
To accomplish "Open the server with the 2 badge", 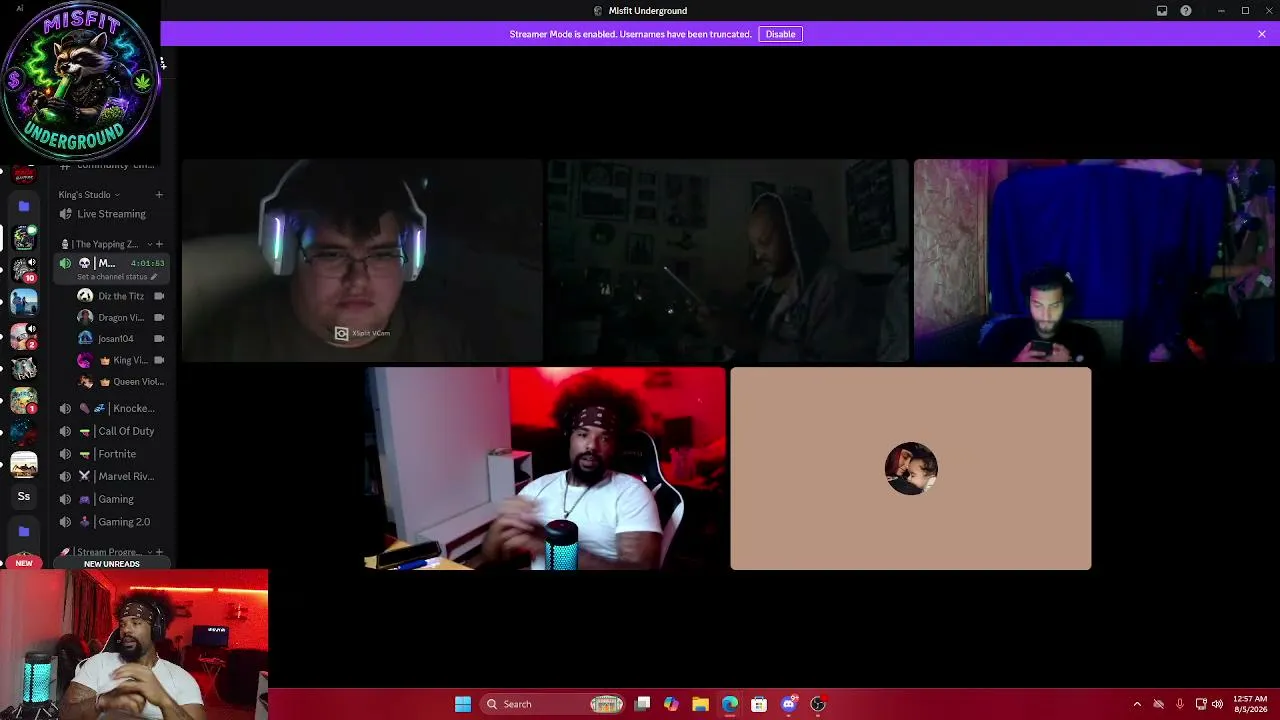I will pyautogui.click(x=24, y=335).
